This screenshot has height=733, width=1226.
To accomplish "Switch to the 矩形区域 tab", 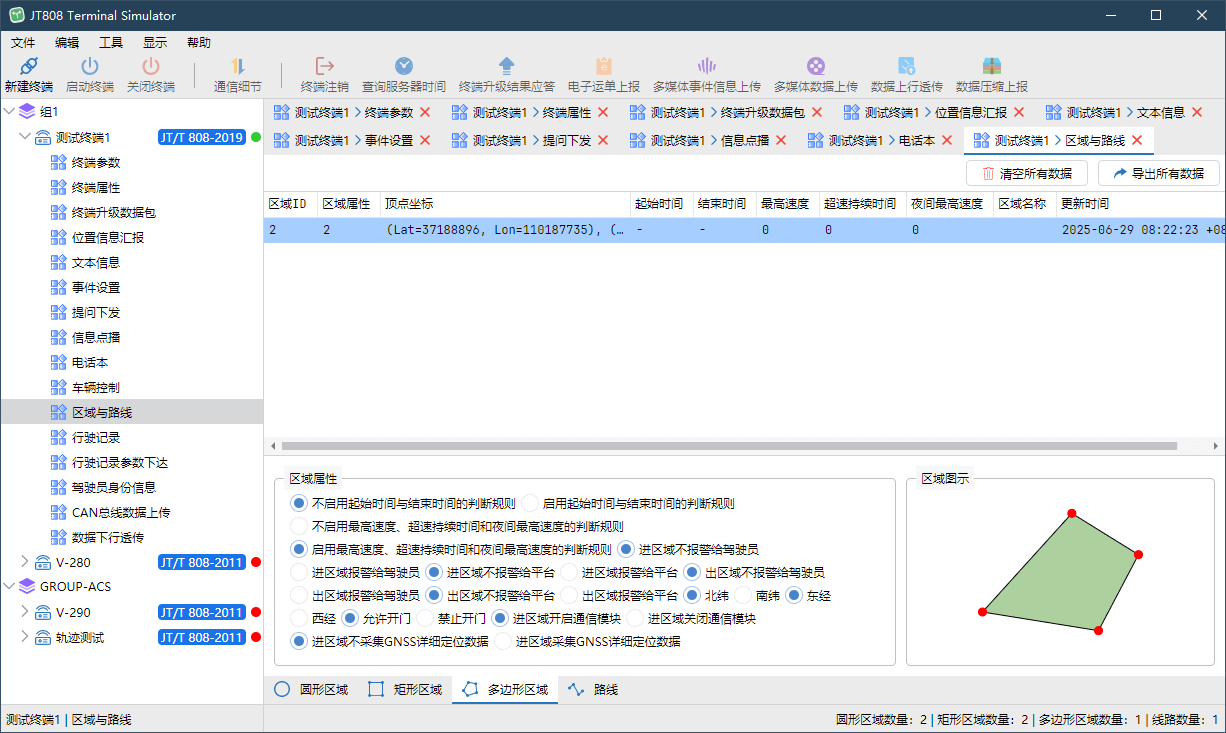I will 404,689.
